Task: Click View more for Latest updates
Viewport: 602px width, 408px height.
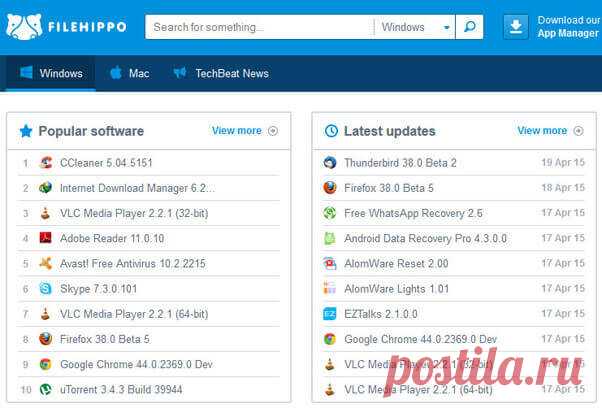Action: [542, 131]
